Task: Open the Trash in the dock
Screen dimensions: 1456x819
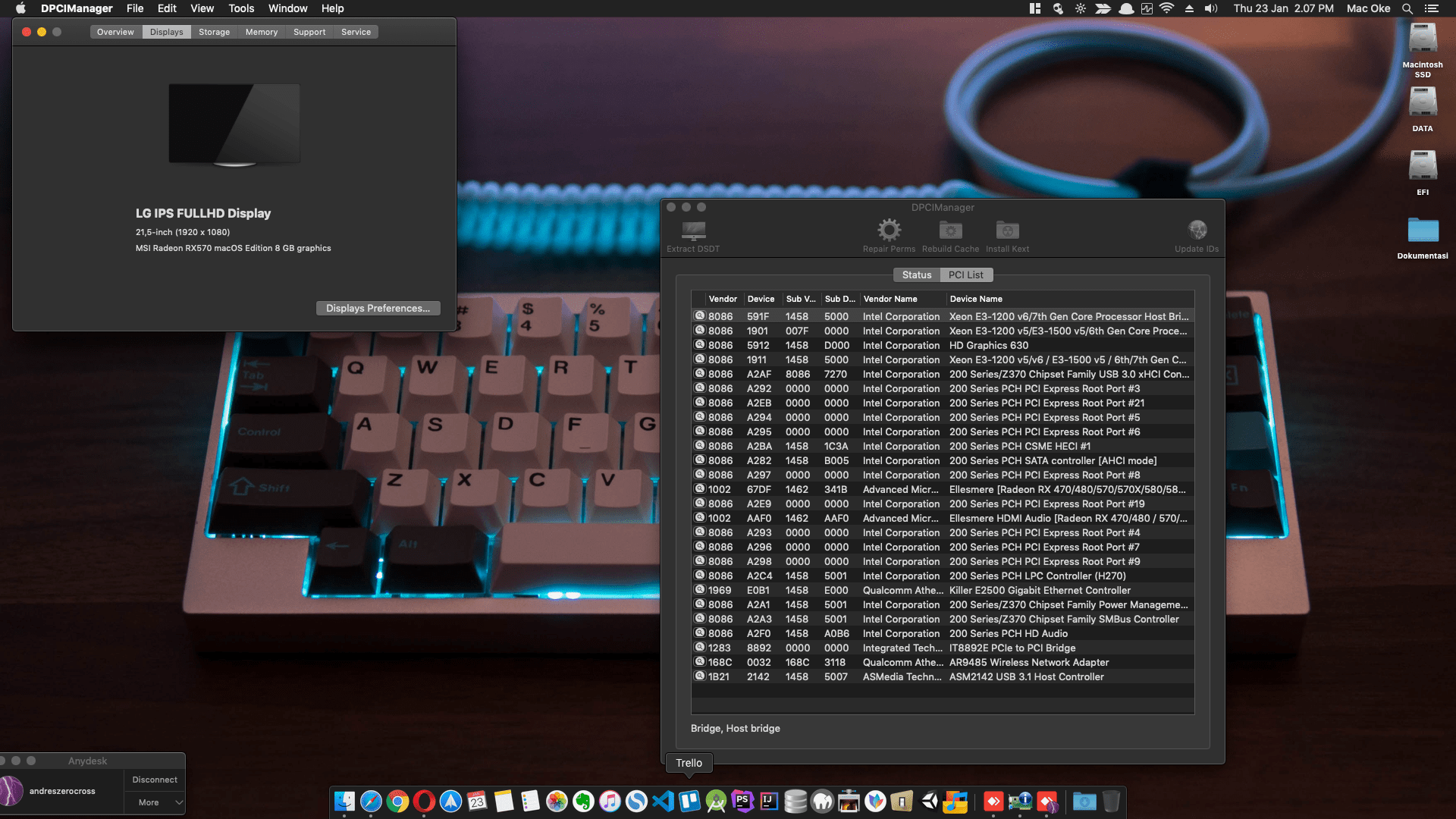Action: (x=1111, y=801)
